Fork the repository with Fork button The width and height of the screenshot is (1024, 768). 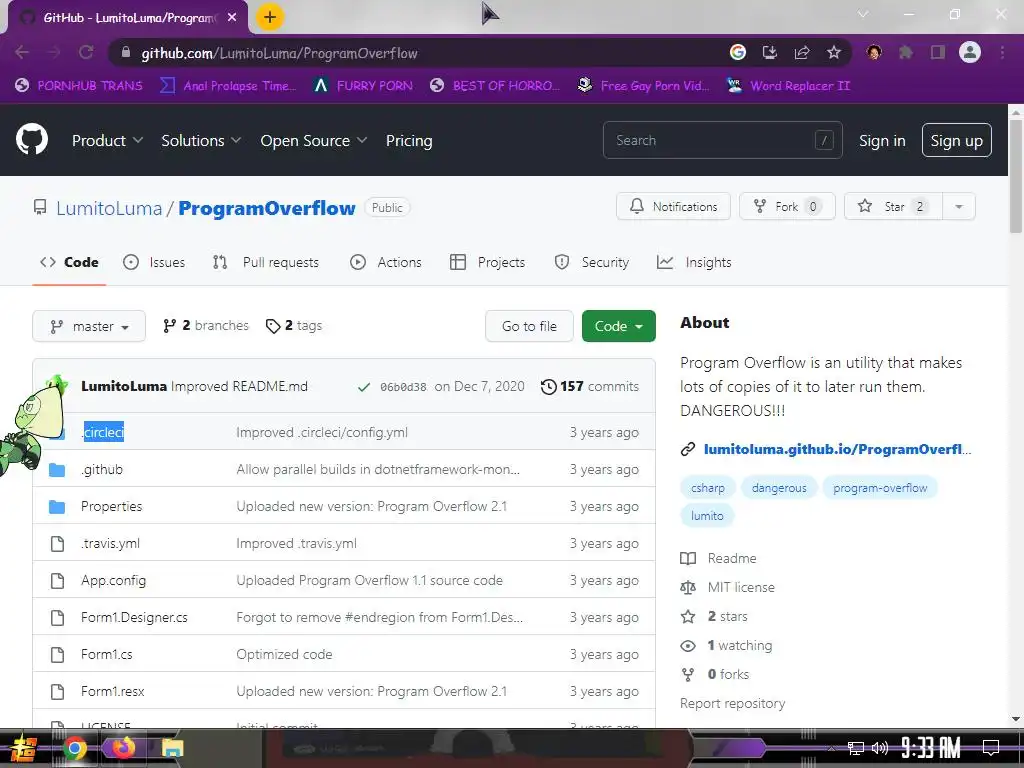[787, 206]
